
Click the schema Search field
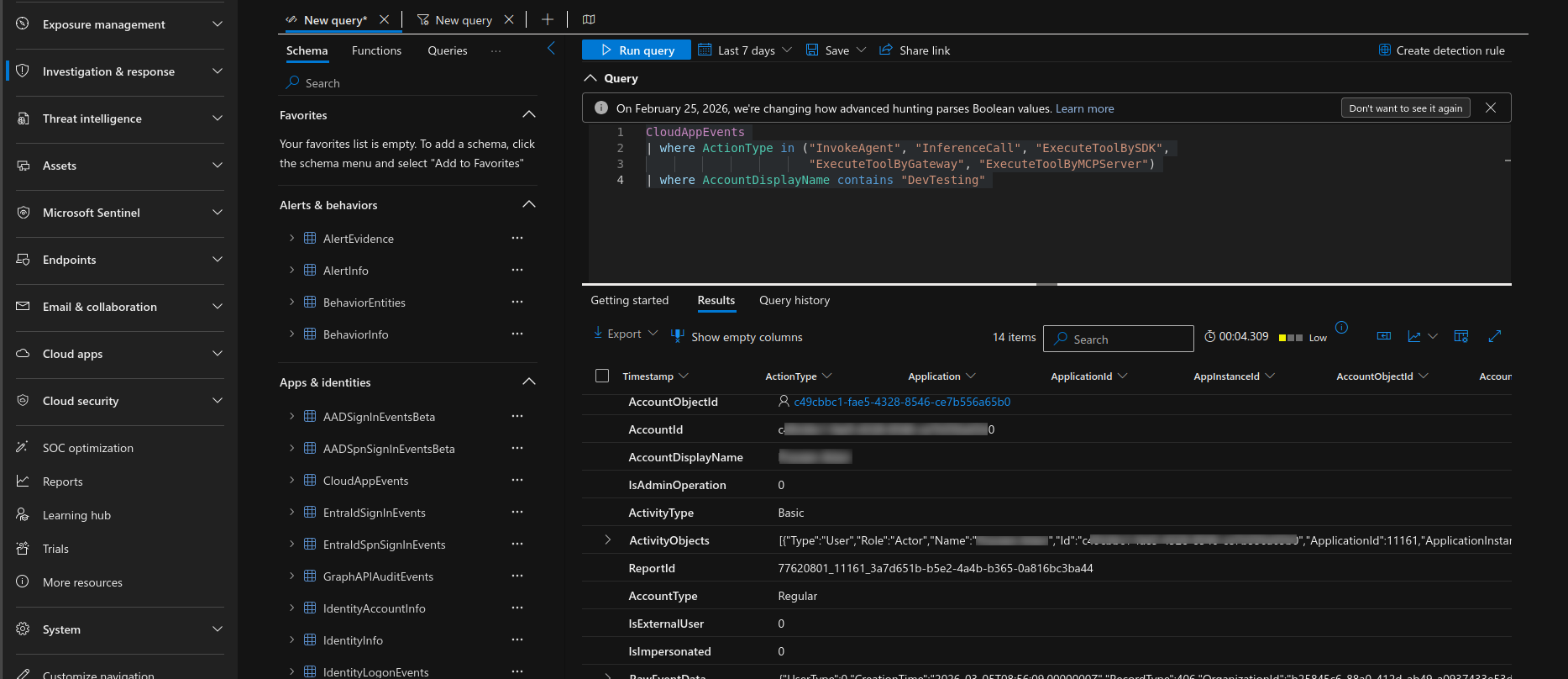click(x=408, y=82)
